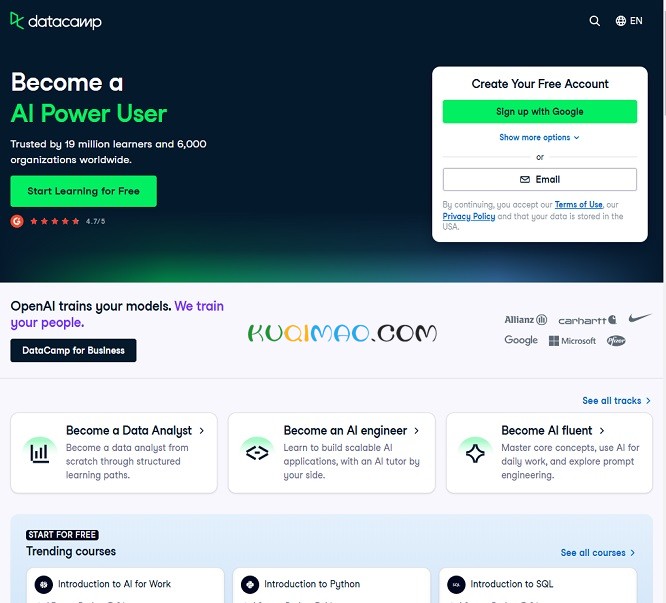Image resolution: width=666 pixels, height=603 pixels.
Task: Click the START FOR FREE badge
Action: point(62,535)
